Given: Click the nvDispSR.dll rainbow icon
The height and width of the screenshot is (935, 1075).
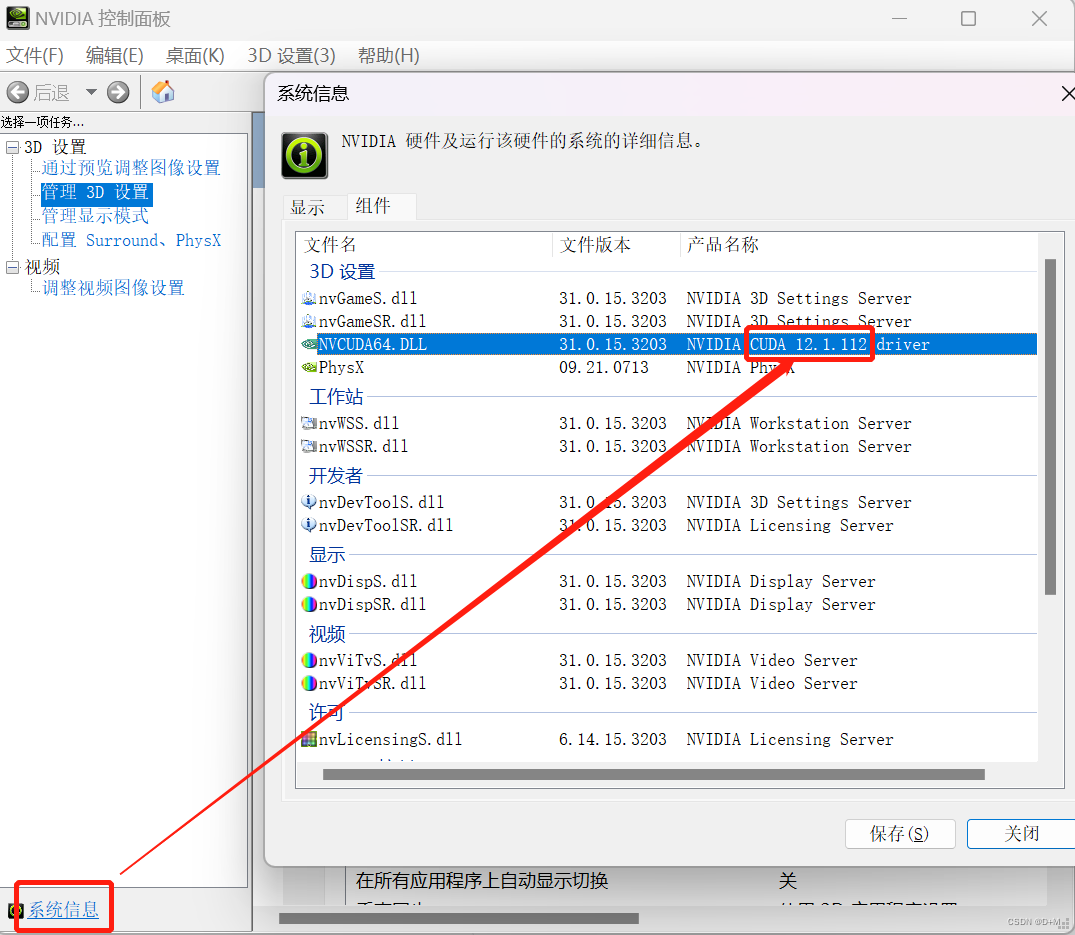Looking at the screenshot, I should tap(309, 604).
